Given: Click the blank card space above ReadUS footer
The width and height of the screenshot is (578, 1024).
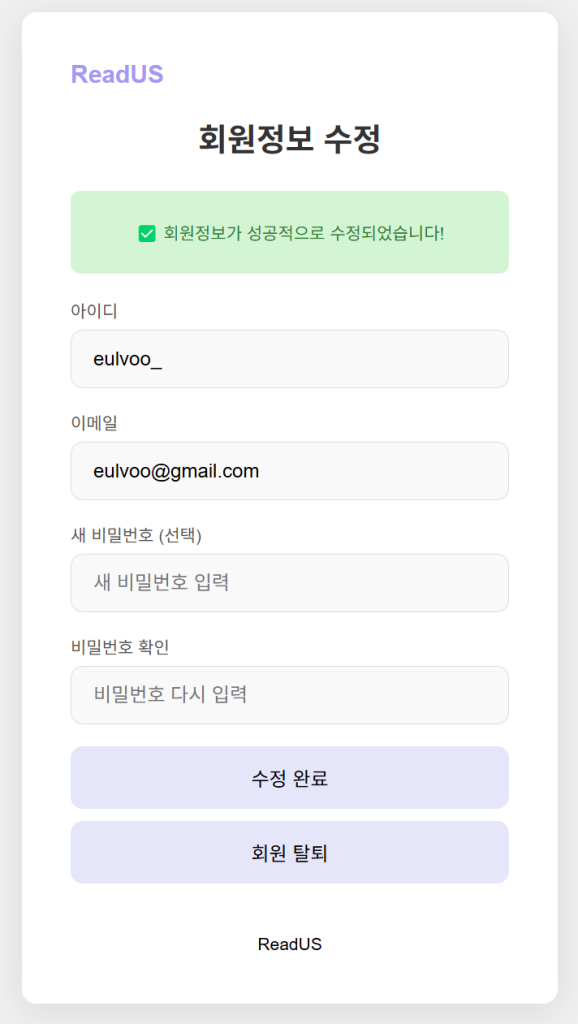Looking at the screenshot, I should pos(289,909).
